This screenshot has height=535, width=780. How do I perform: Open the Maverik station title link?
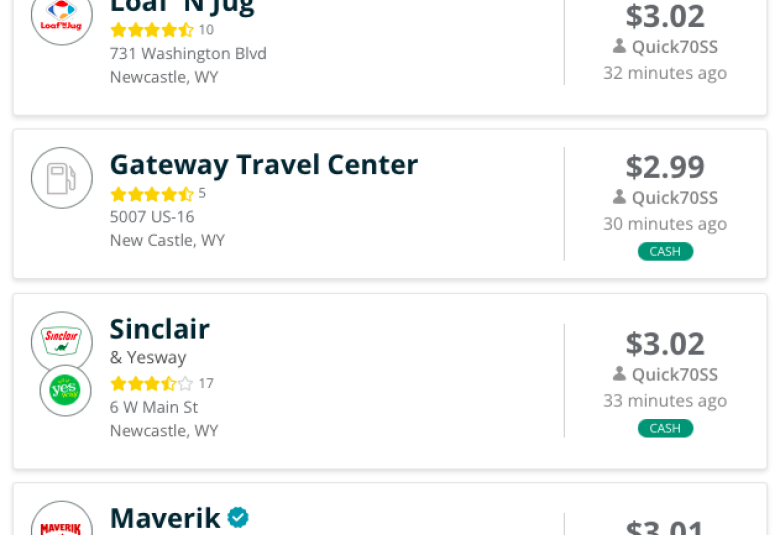click(x=165, y=518)
